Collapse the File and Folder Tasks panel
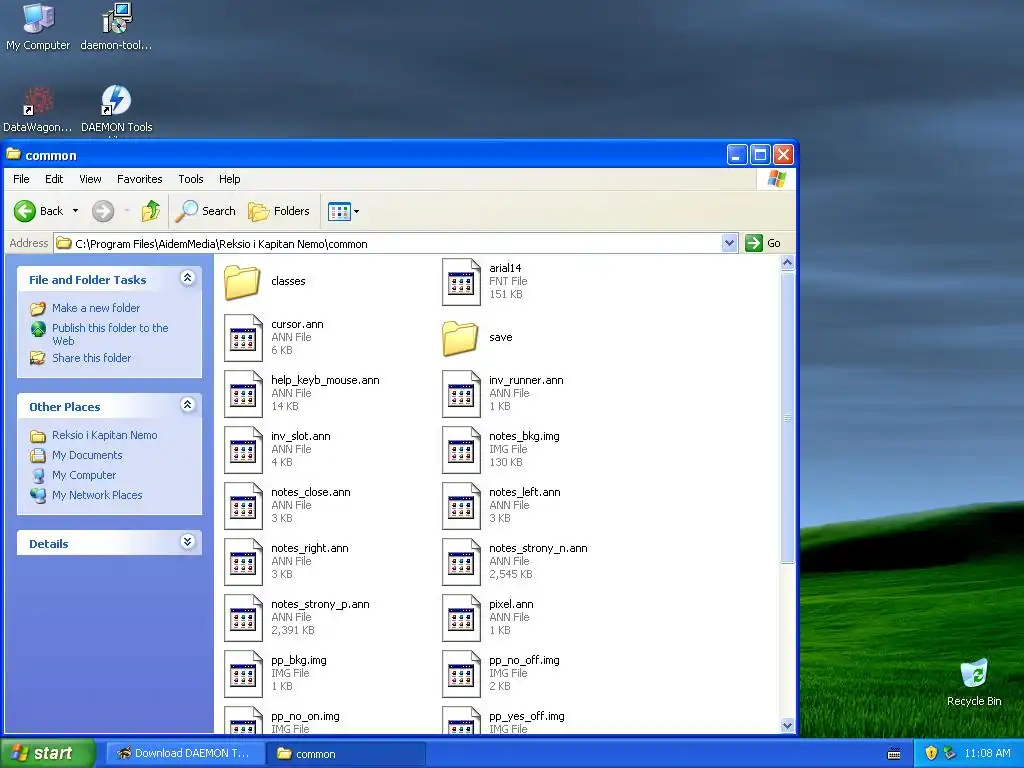Image resolution: width=1024 pixels, height=768 pixels. point(187,278)
